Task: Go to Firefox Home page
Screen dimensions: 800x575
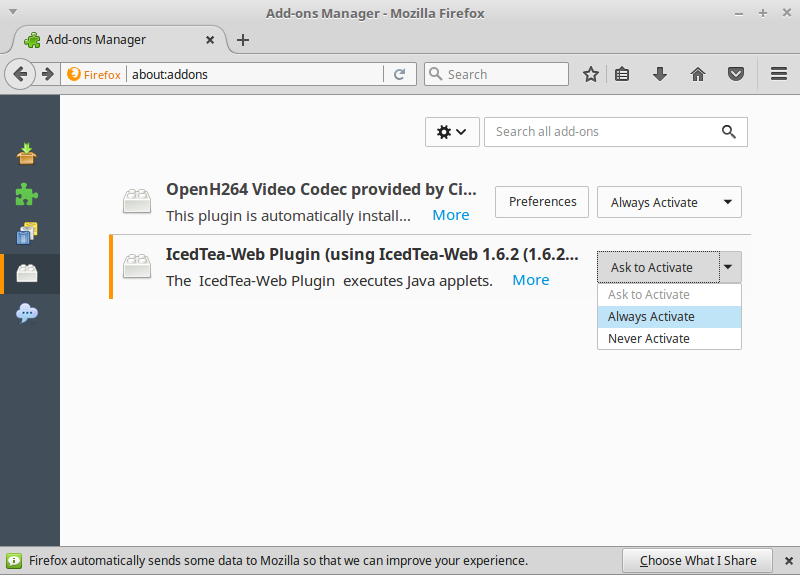Action: pos(698,74)
